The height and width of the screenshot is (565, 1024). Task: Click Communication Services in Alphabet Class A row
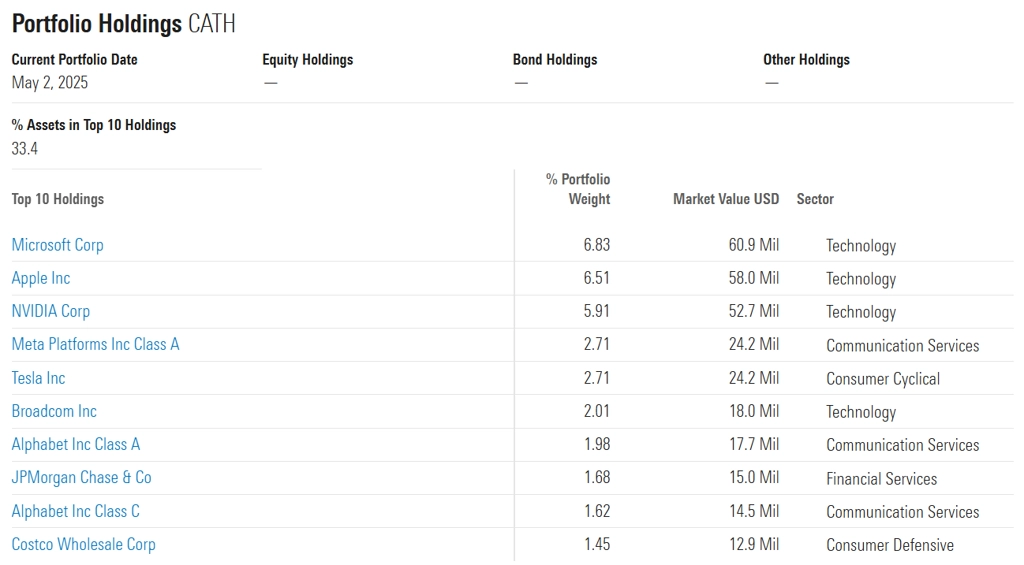[903, 445]
